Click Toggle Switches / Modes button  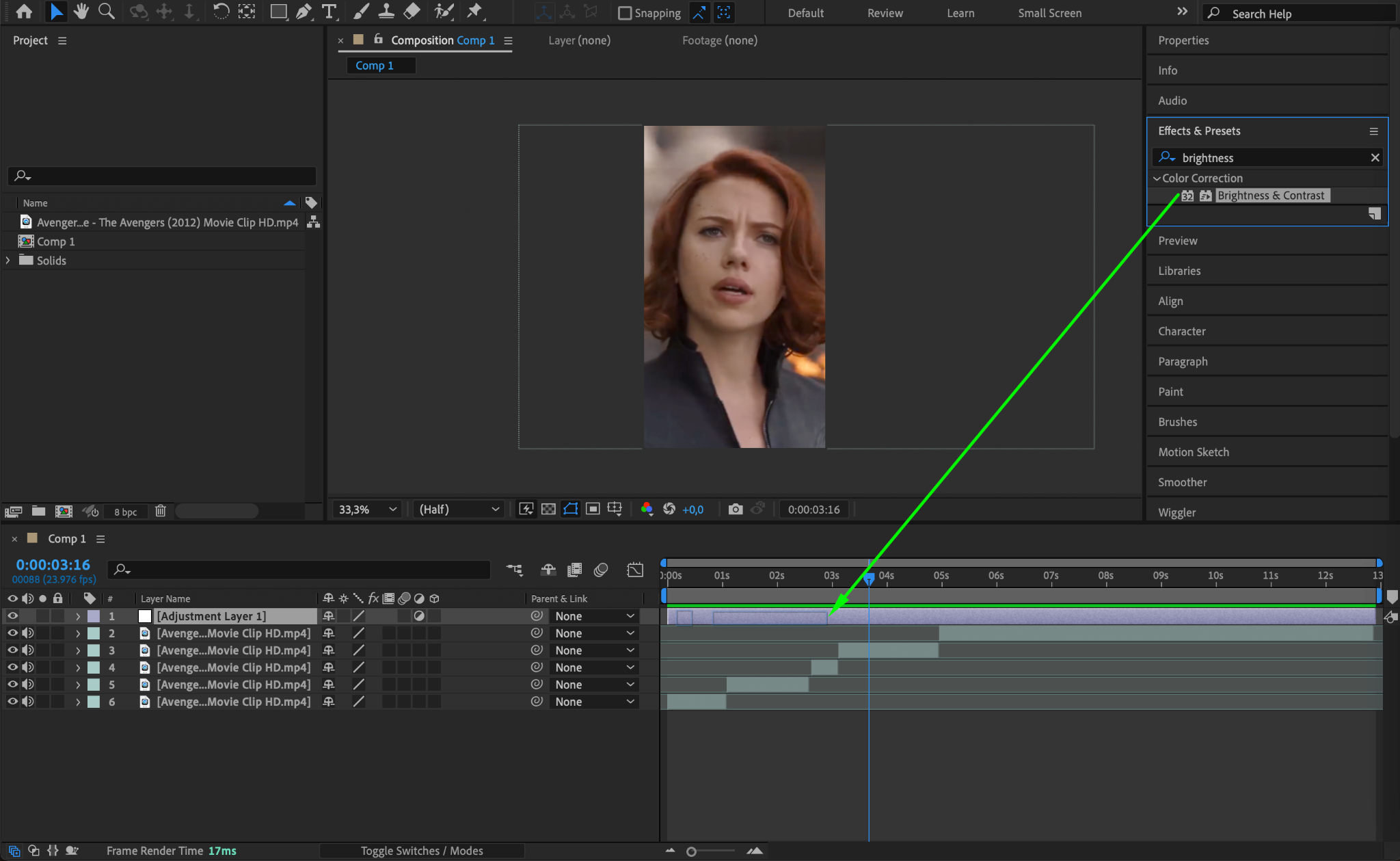pos(422,851)
